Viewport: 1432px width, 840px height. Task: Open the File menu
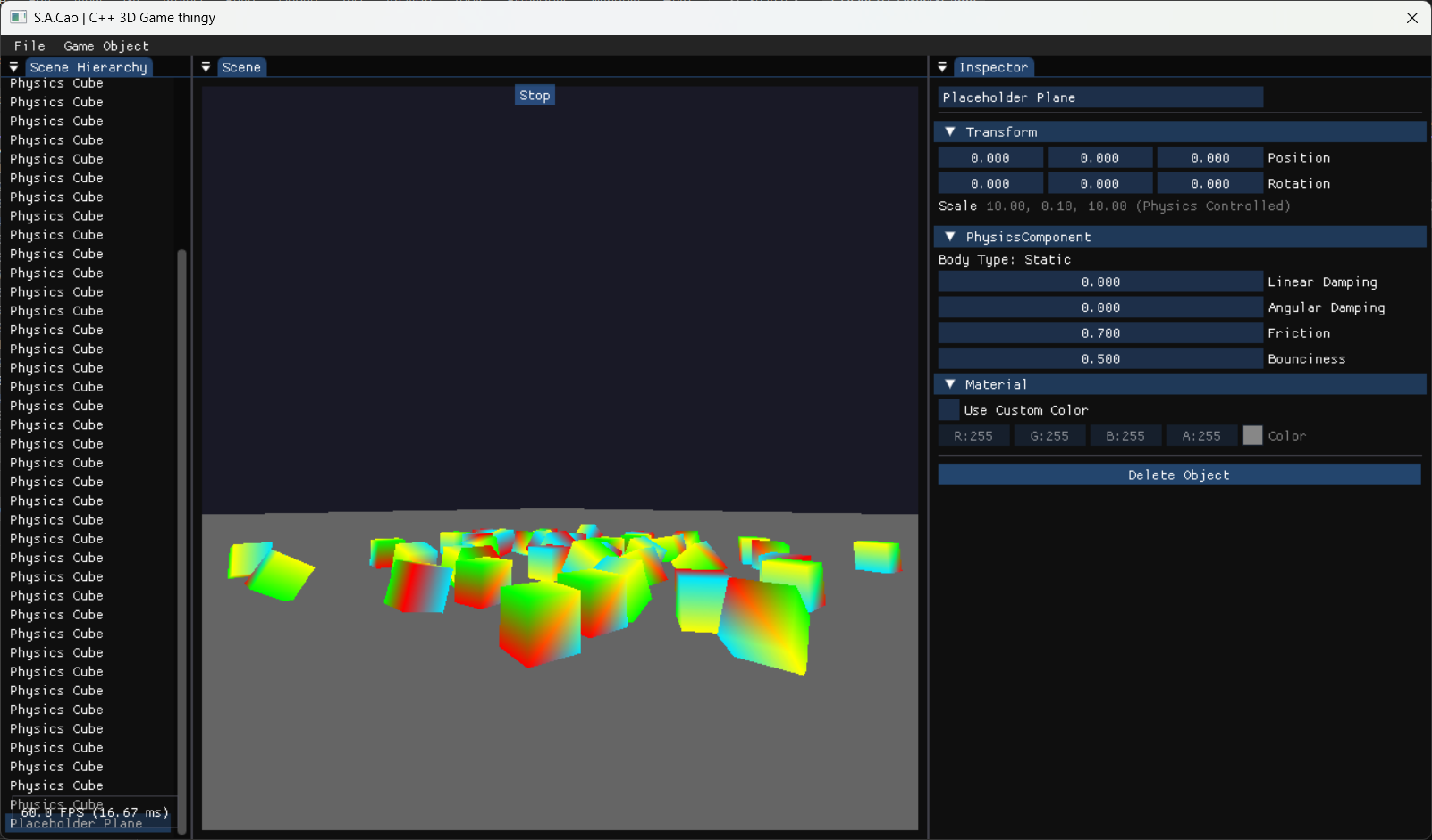pos(29,46)
